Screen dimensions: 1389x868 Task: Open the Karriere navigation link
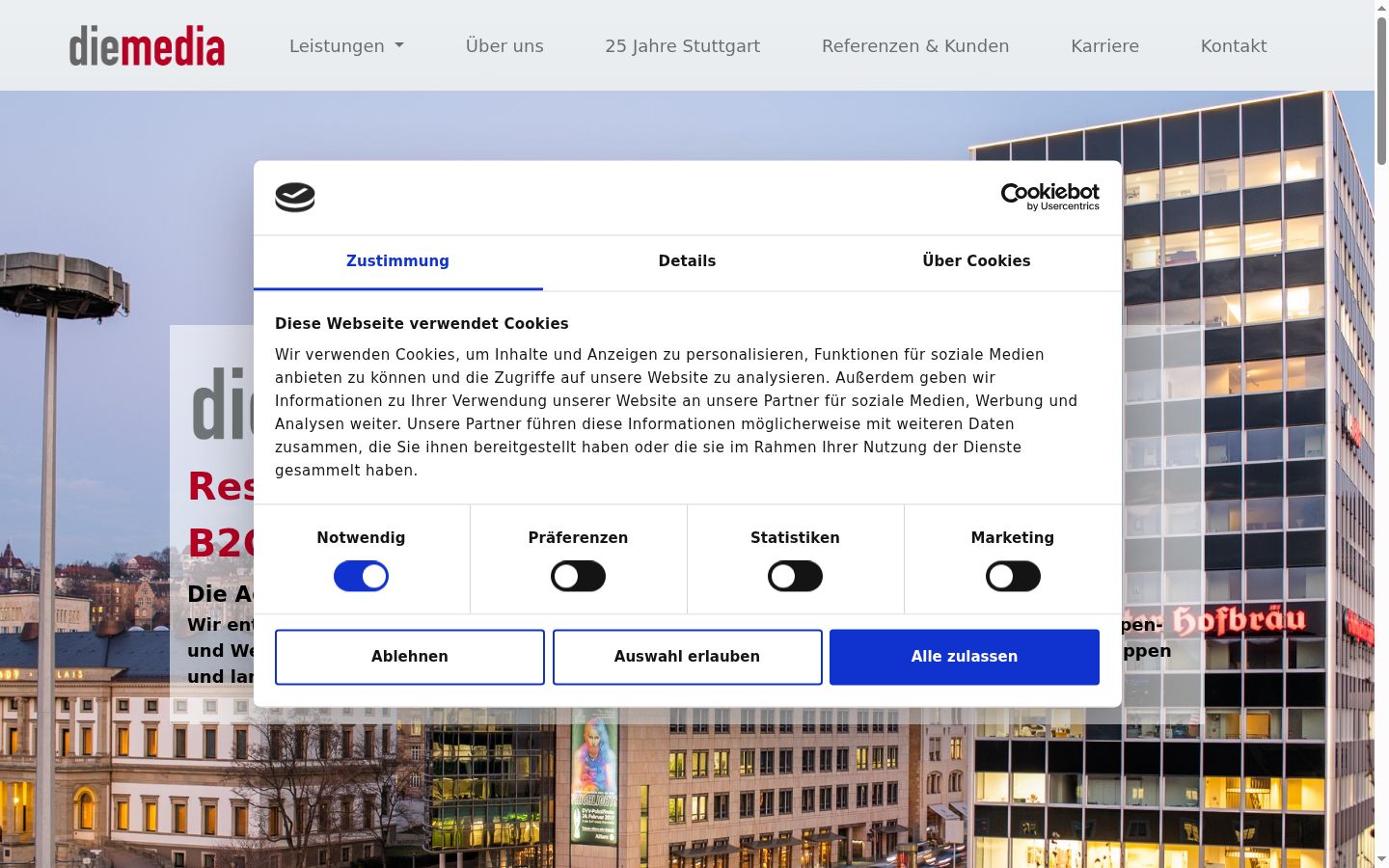(x=1104, y=46)
